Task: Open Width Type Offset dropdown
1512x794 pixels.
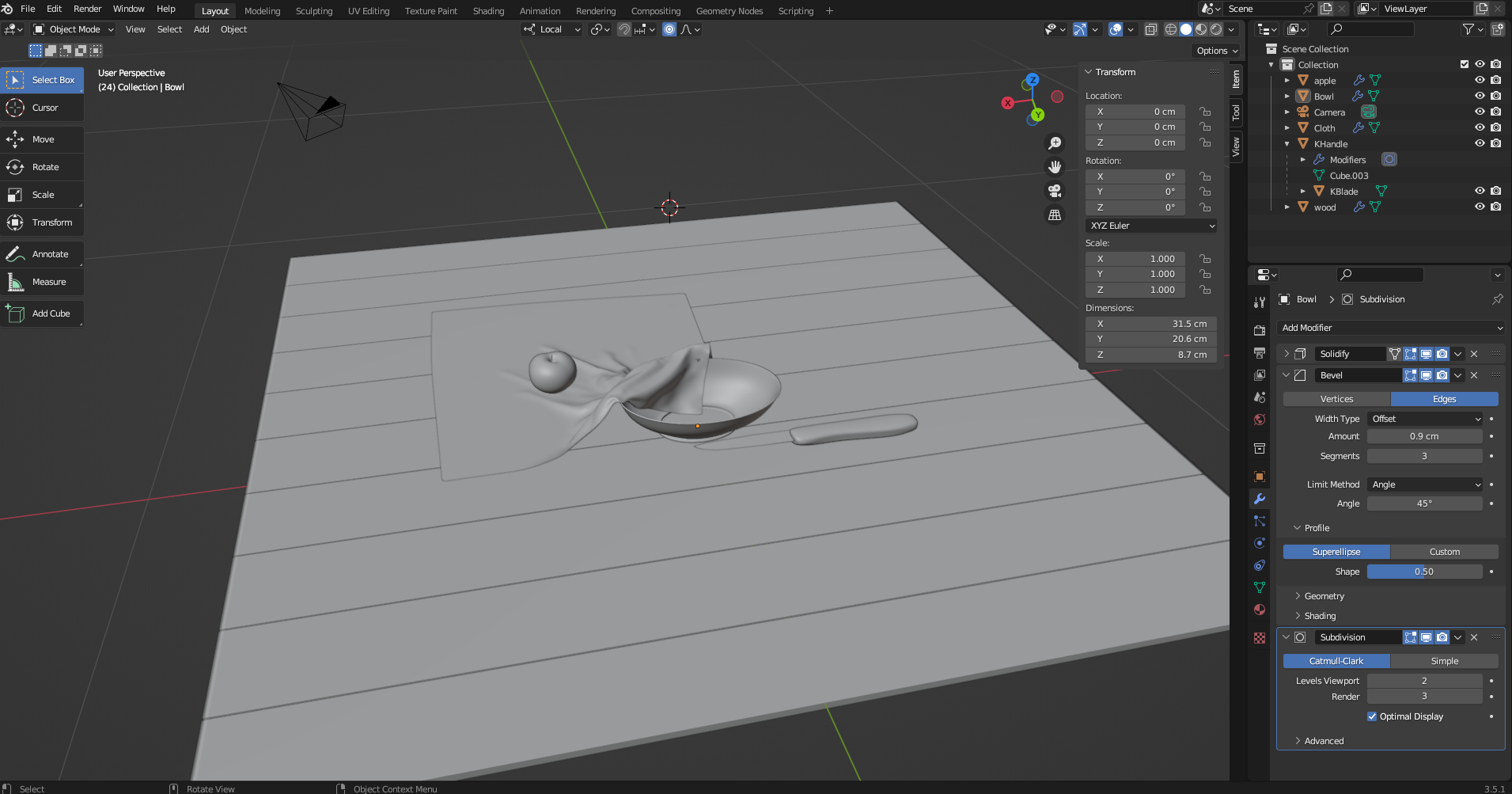Action: click(1425, 419)
